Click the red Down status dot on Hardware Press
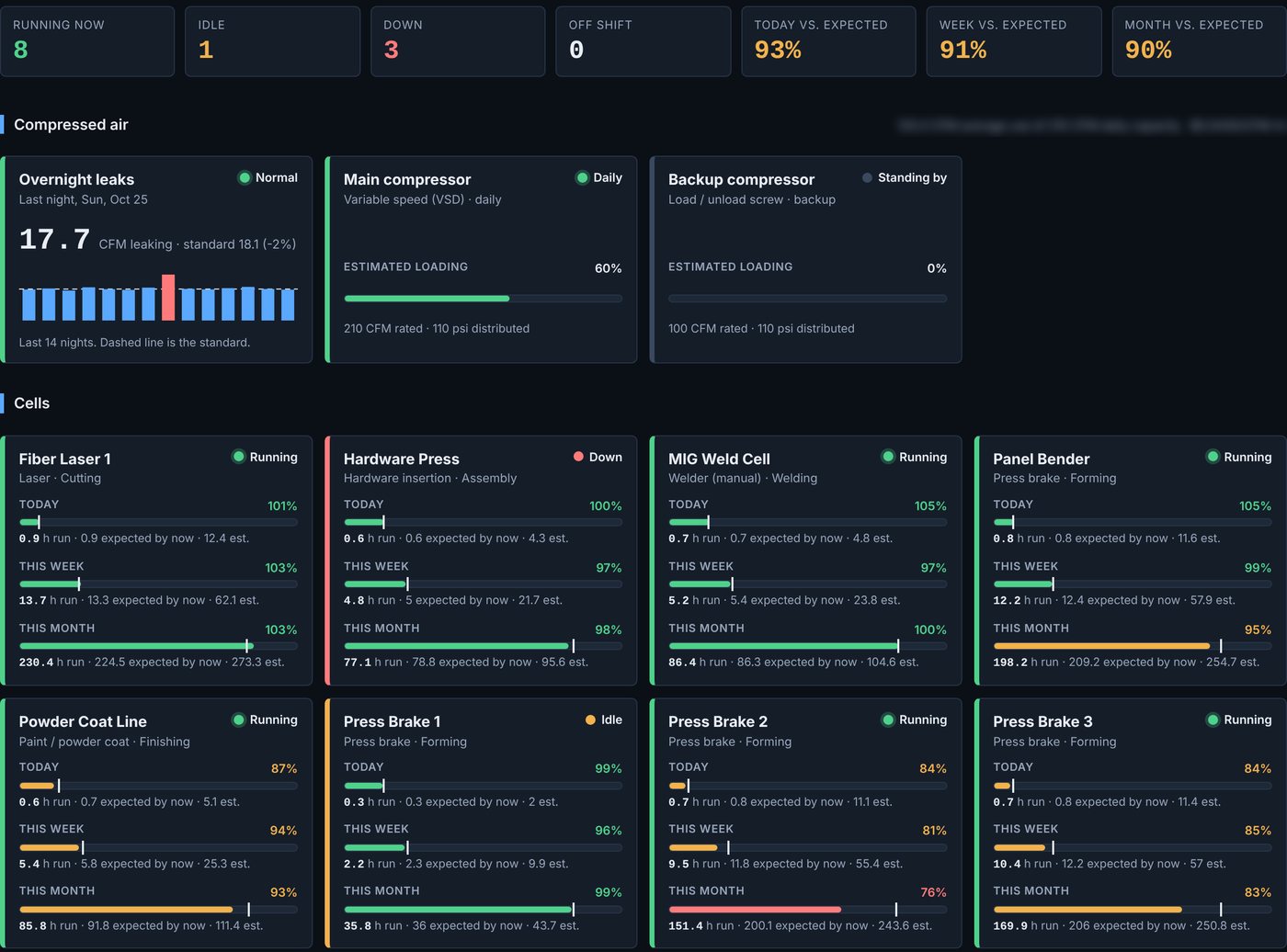The image size is (1287, 952). (x=578, y=457)
